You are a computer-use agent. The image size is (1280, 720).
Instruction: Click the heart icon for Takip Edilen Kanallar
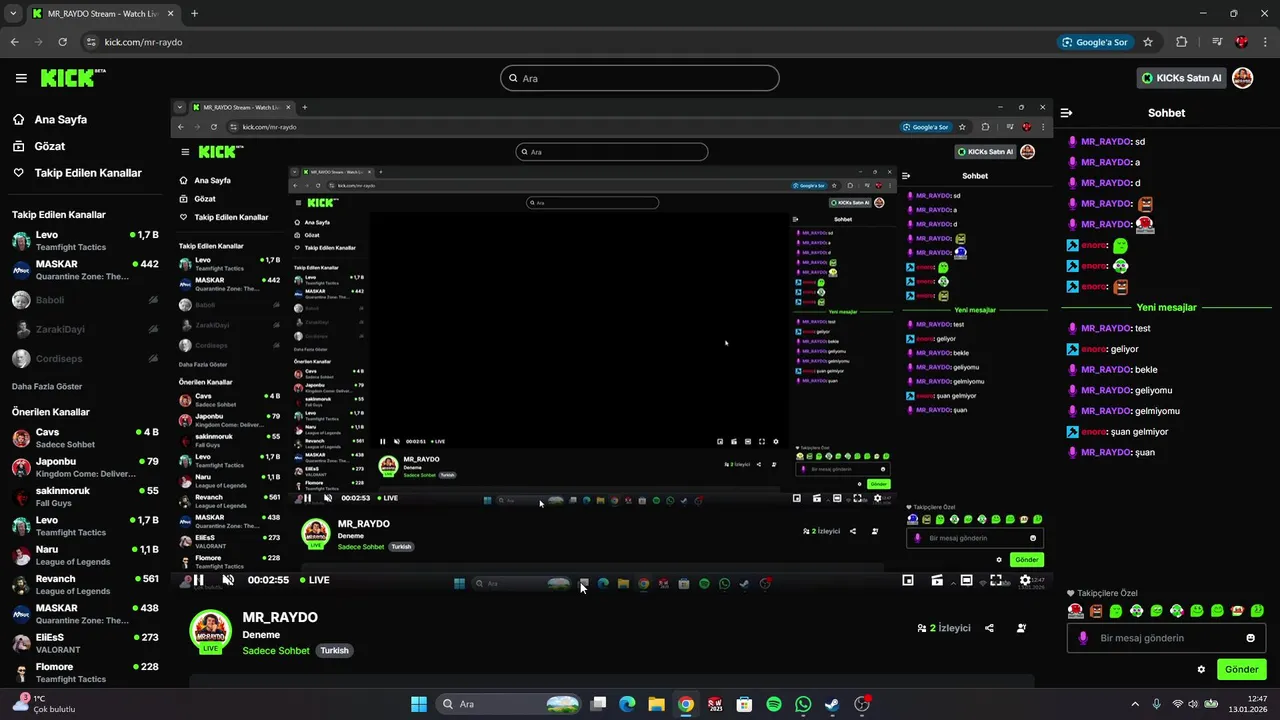pos(19,173)
